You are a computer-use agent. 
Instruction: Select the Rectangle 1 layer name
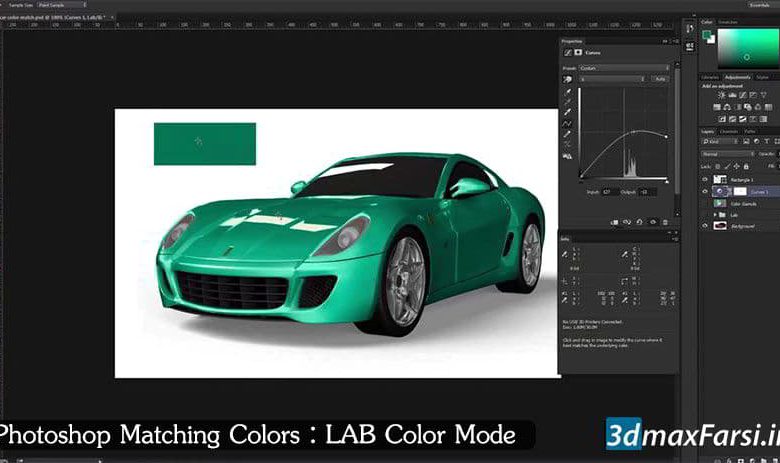pyautogui.click(x=742, y=180)
